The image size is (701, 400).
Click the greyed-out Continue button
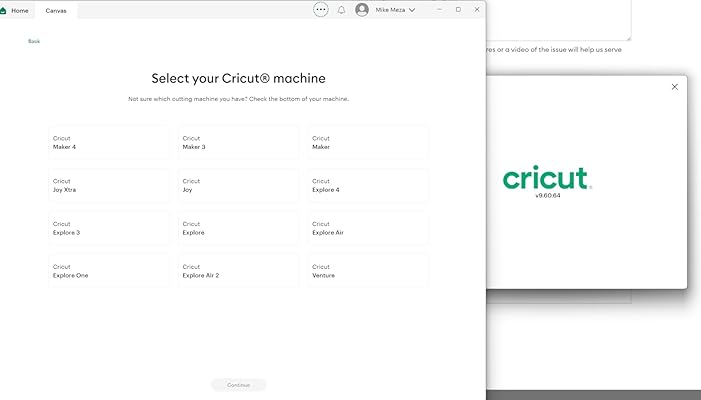click(239, 385)
